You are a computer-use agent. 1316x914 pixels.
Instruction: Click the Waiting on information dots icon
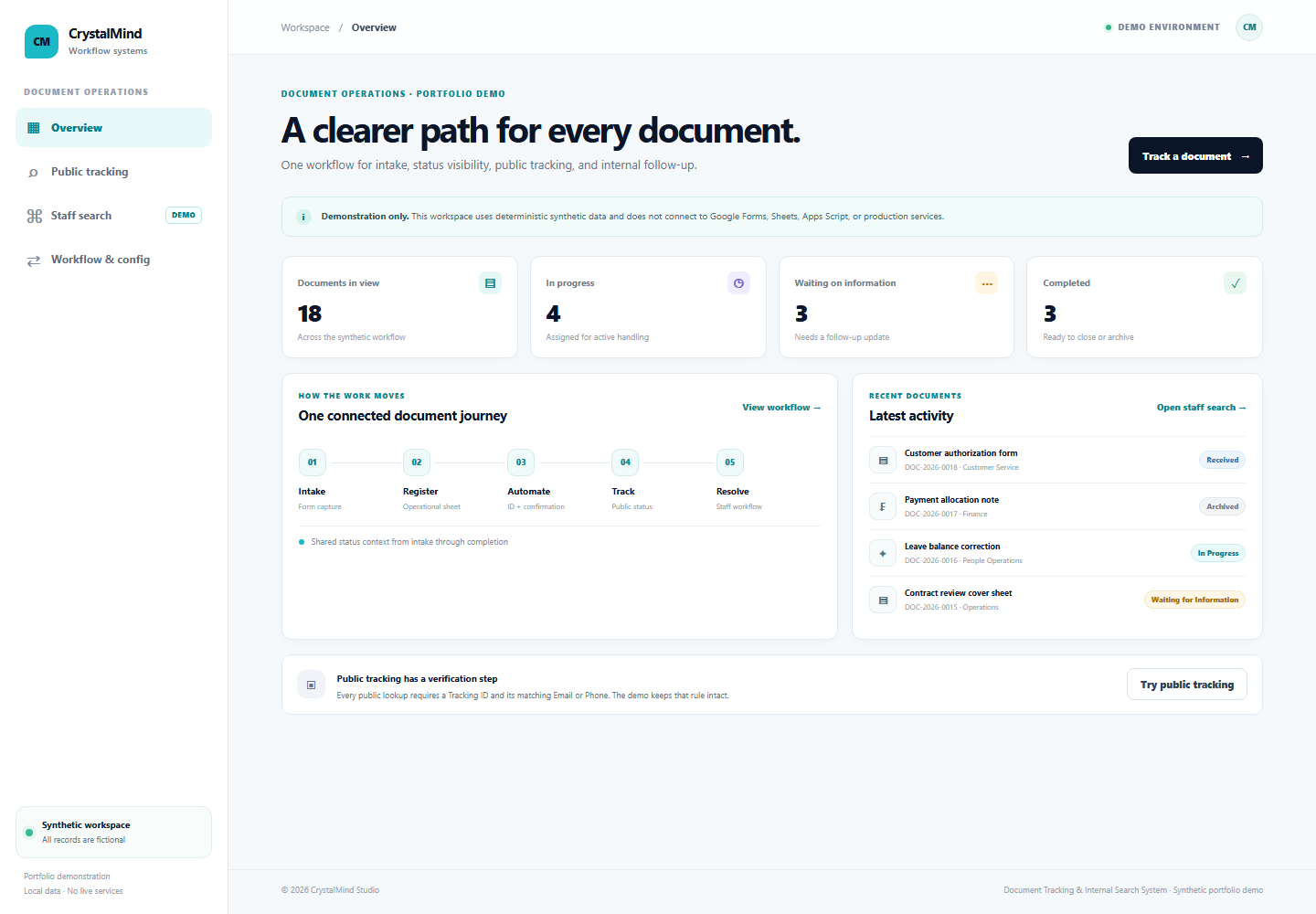(x=987, y=283)
